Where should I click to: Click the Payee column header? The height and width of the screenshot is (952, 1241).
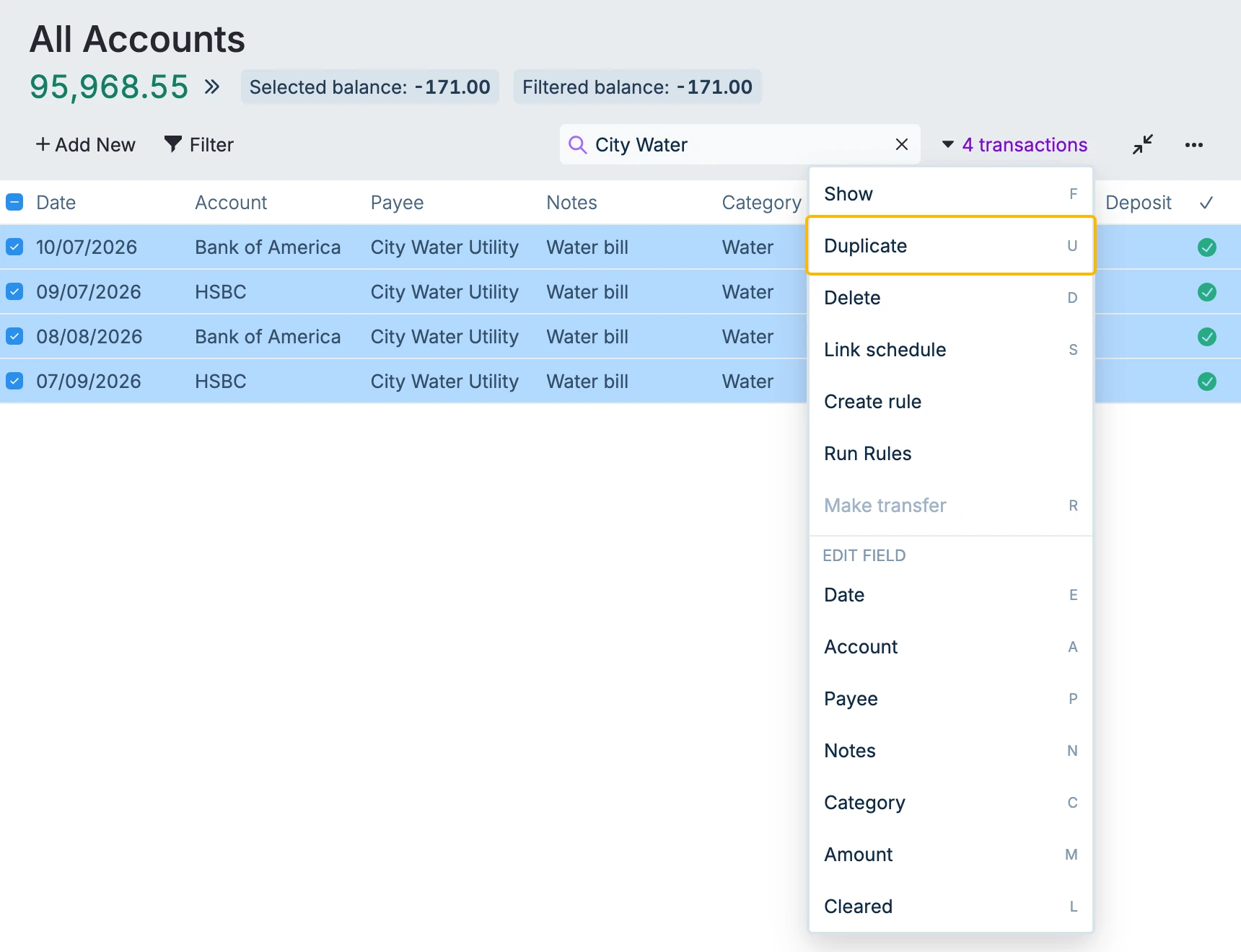(397, 203)
